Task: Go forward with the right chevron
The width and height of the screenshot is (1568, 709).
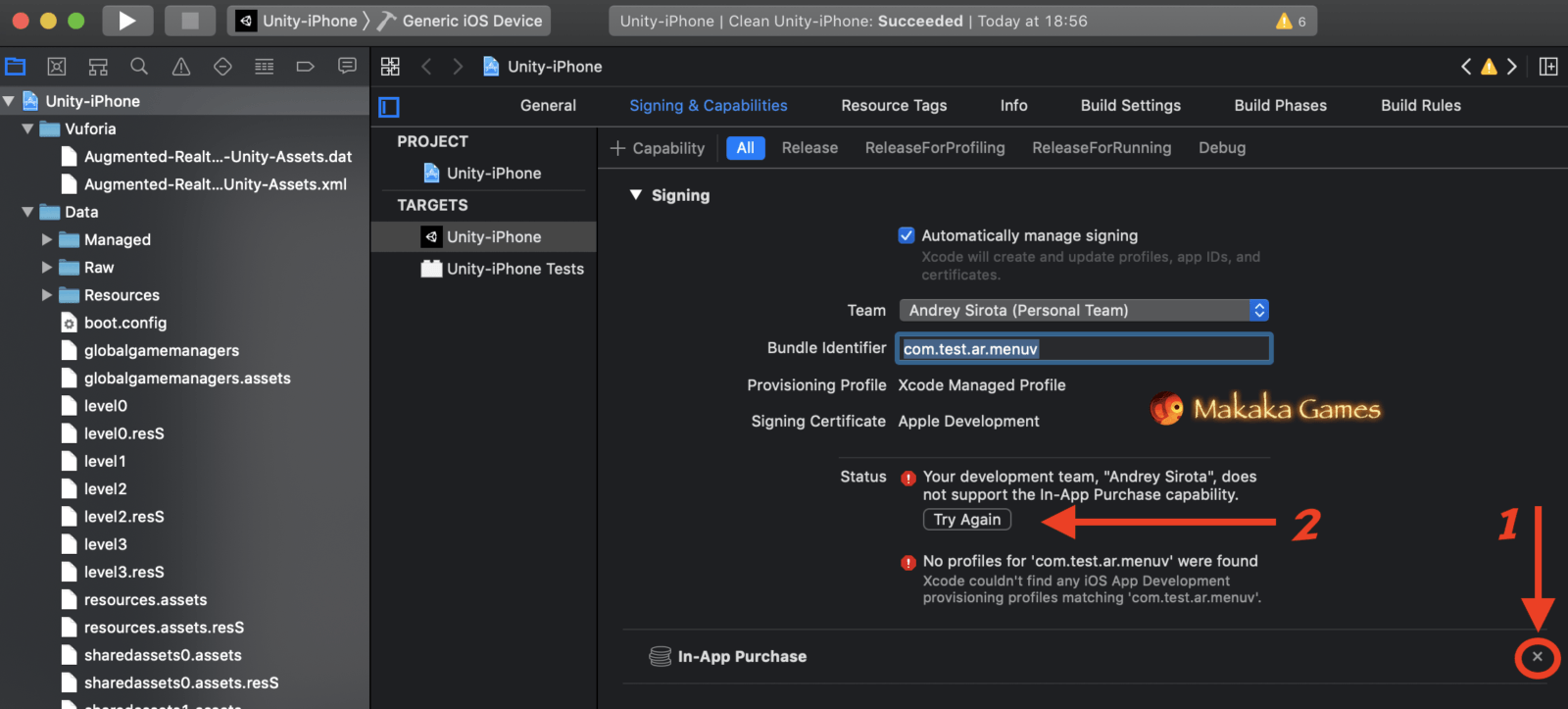Action: pyautogui.click(x=458, y=67)
